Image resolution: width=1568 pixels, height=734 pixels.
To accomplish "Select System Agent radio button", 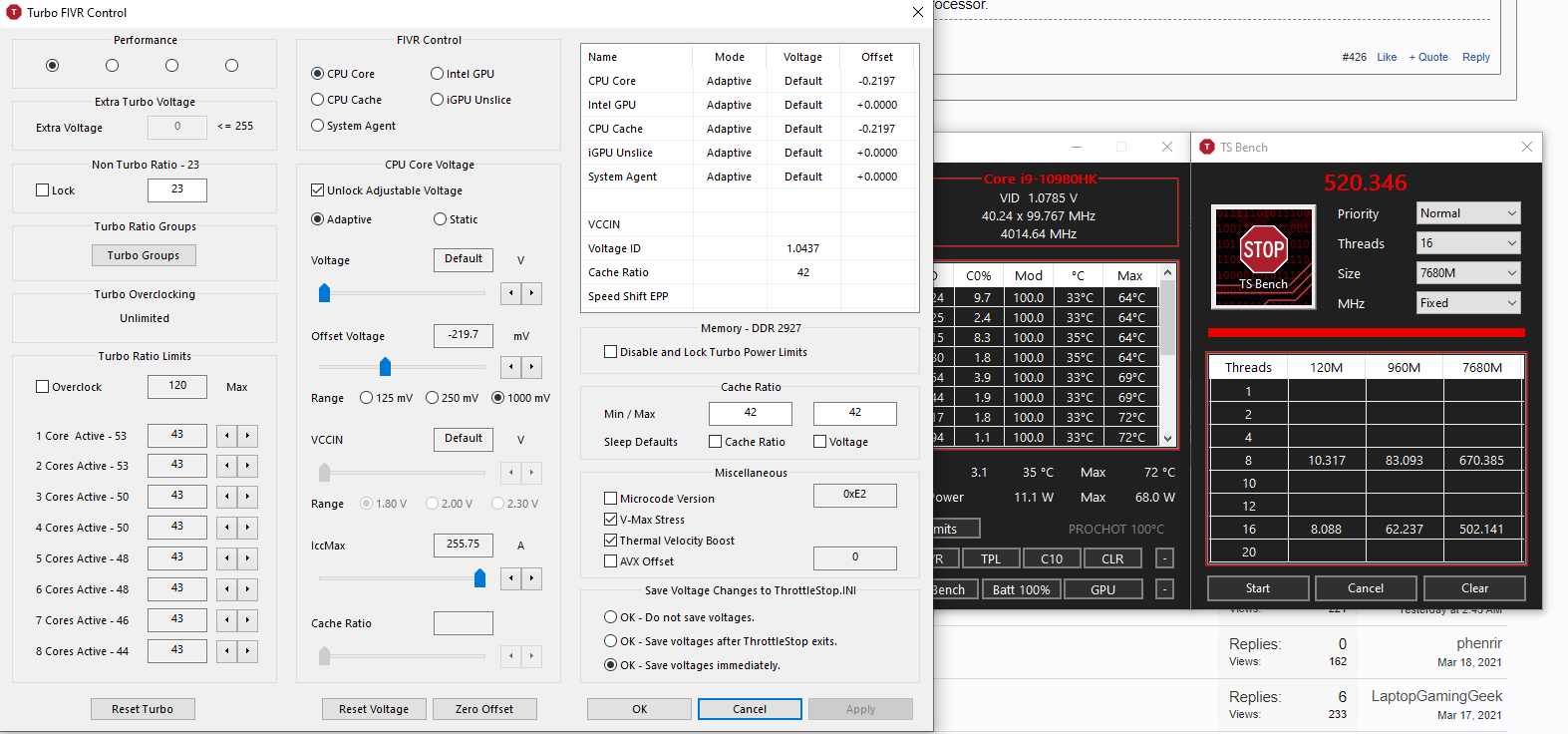I will point(353,126).
